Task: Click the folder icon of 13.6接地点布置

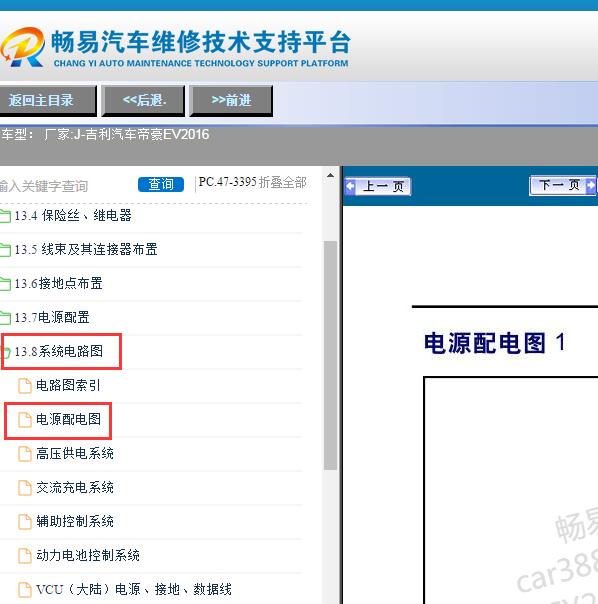Action: 5,284
